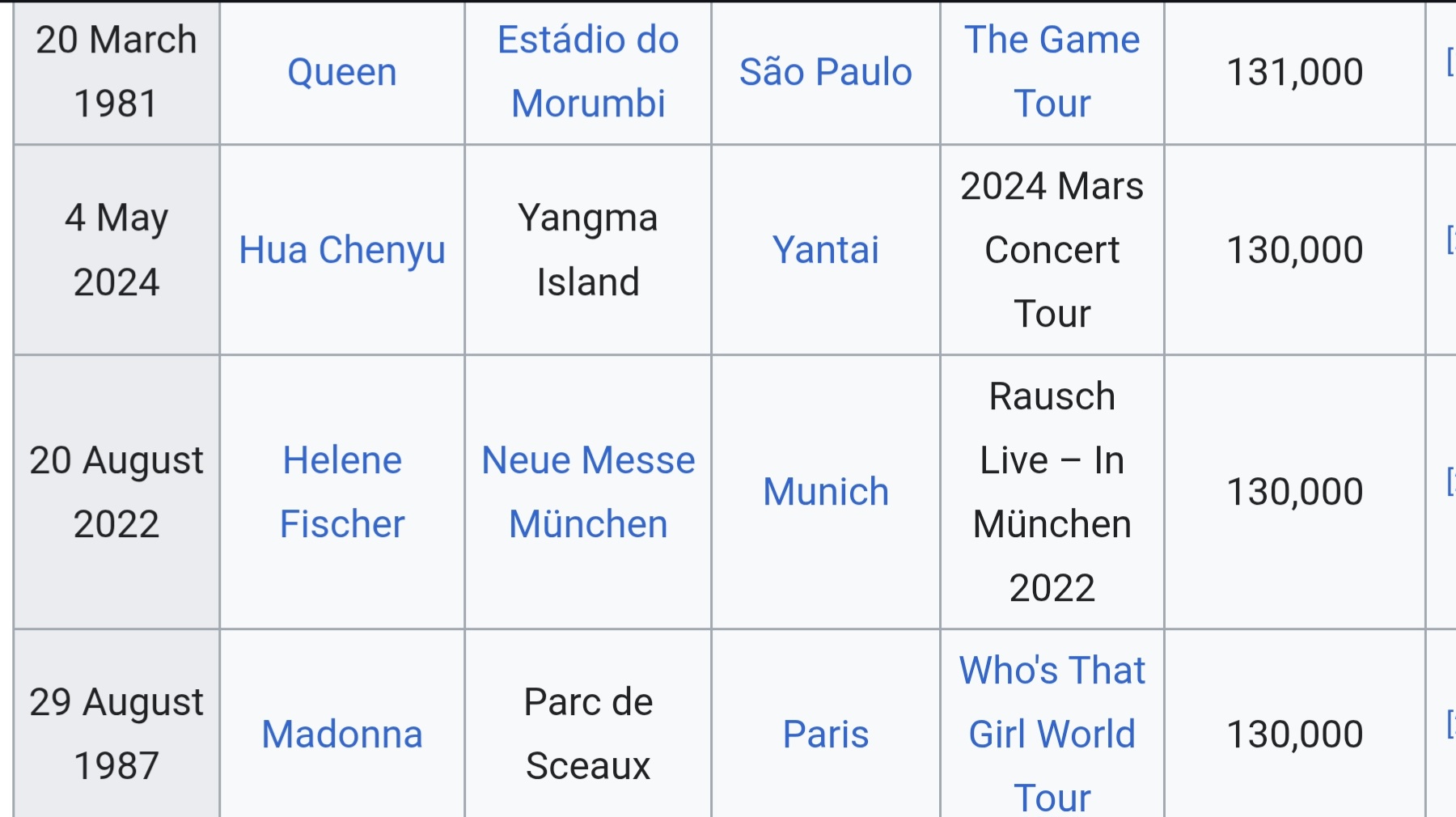Open the citation in the Hua Chenyu row
Screen dimensions: 1456x817
pyautogui.click(x=1450, y=240)
